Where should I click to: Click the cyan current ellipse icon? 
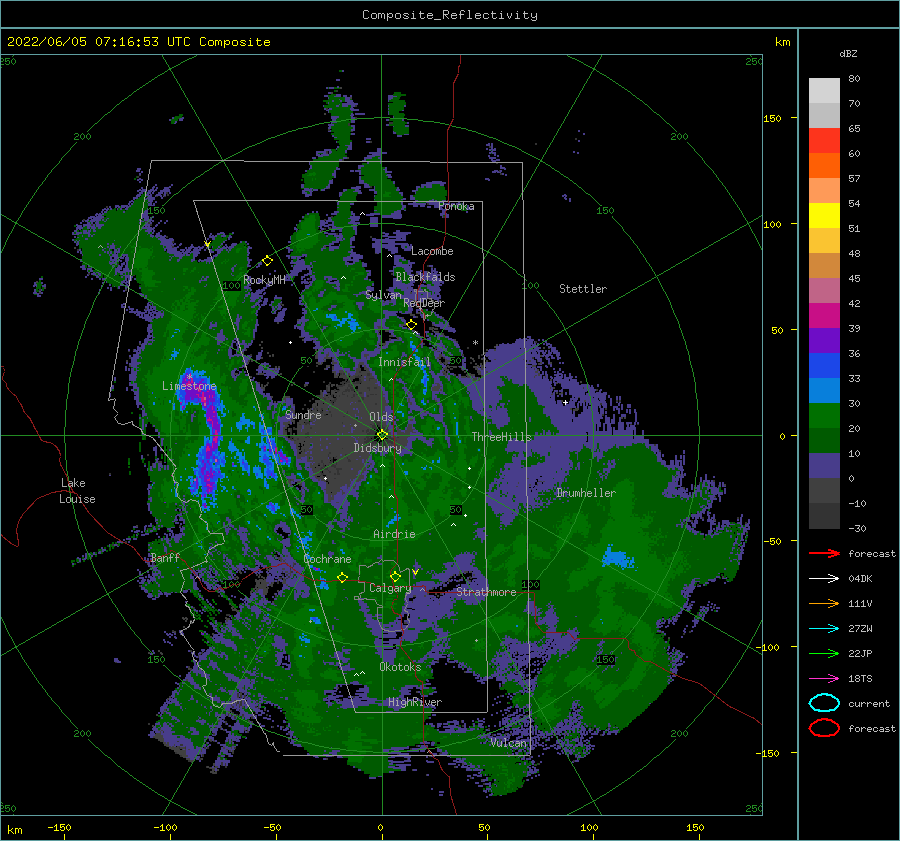pos(824,703)
